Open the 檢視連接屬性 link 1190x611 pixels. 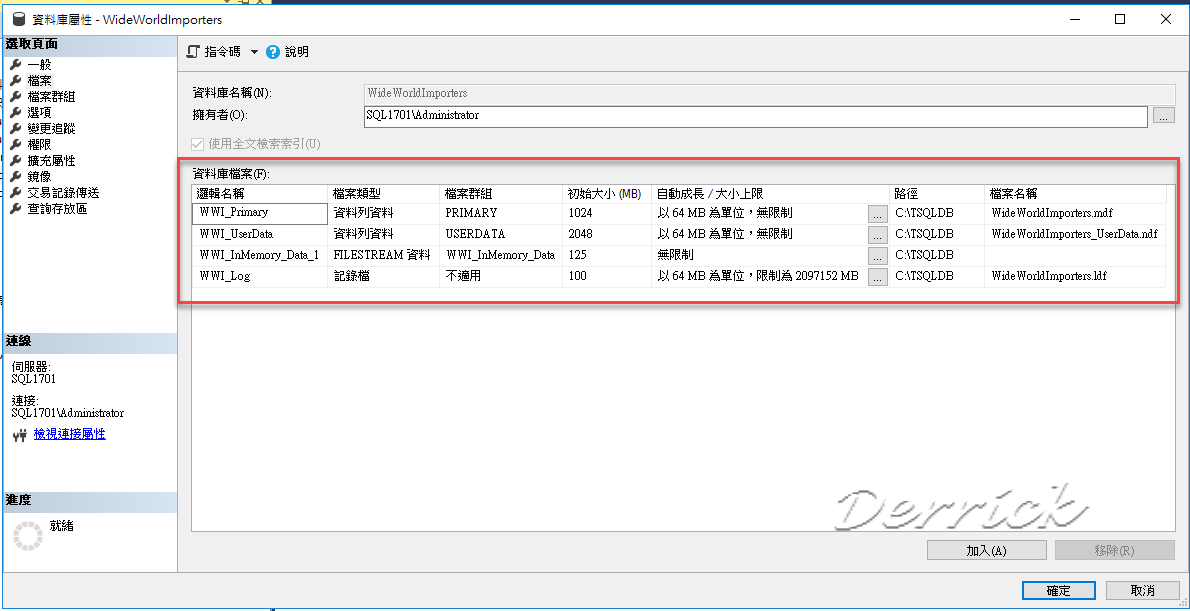(x=68, y=434)
